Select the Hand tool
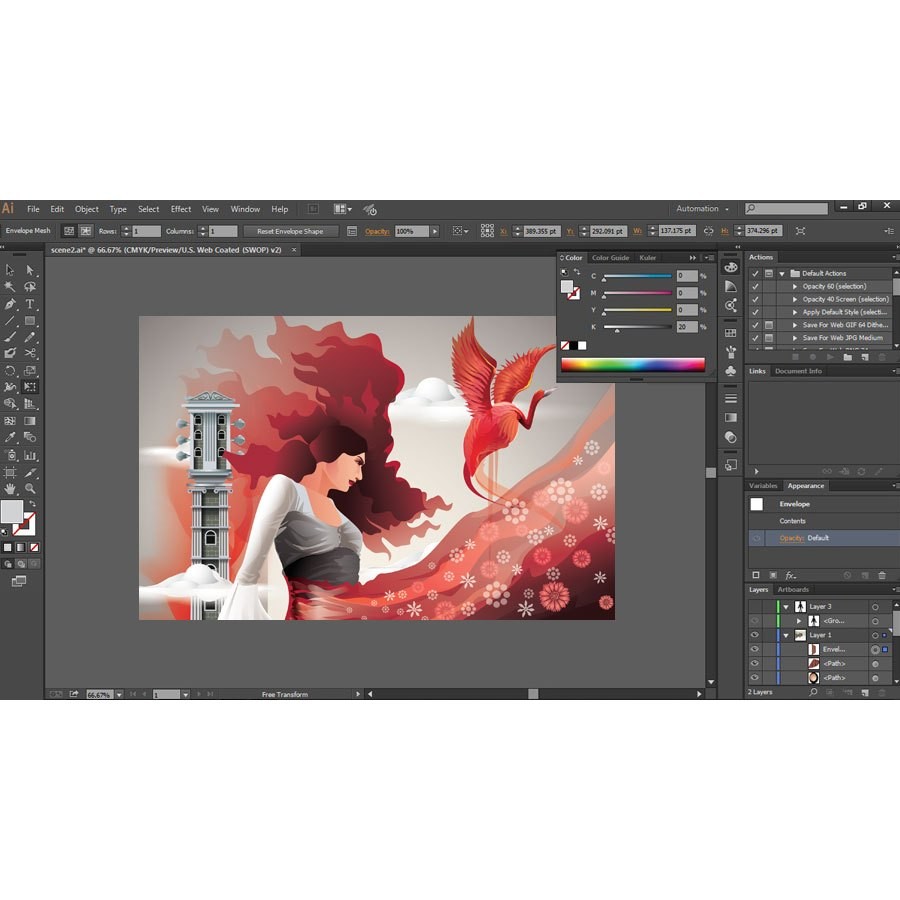This screenshot has height=900, width=900. [10, 488]
